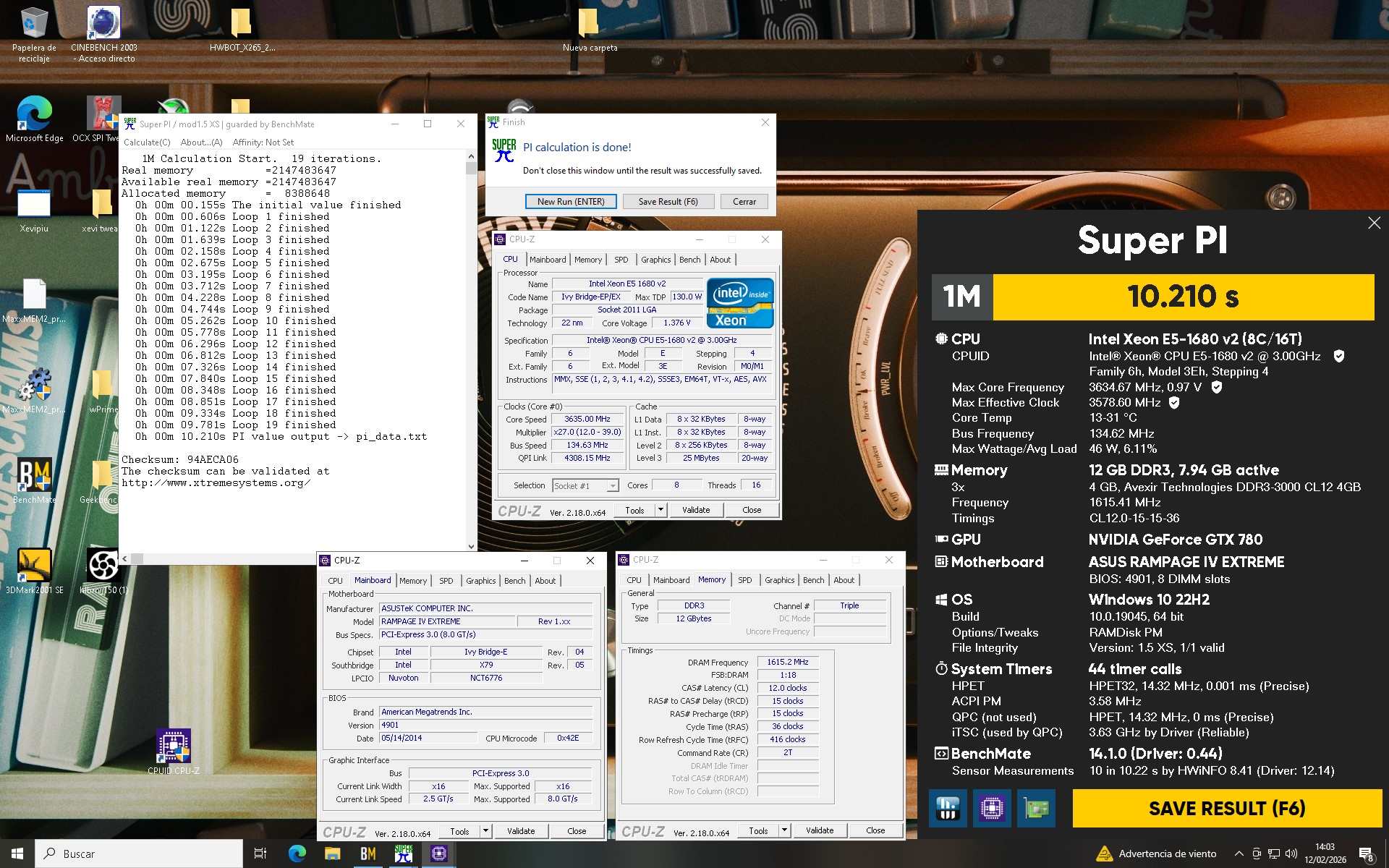Open volume control in system tray
This screenshot has width=1389, height=868.
click(x=1291, y=854)
